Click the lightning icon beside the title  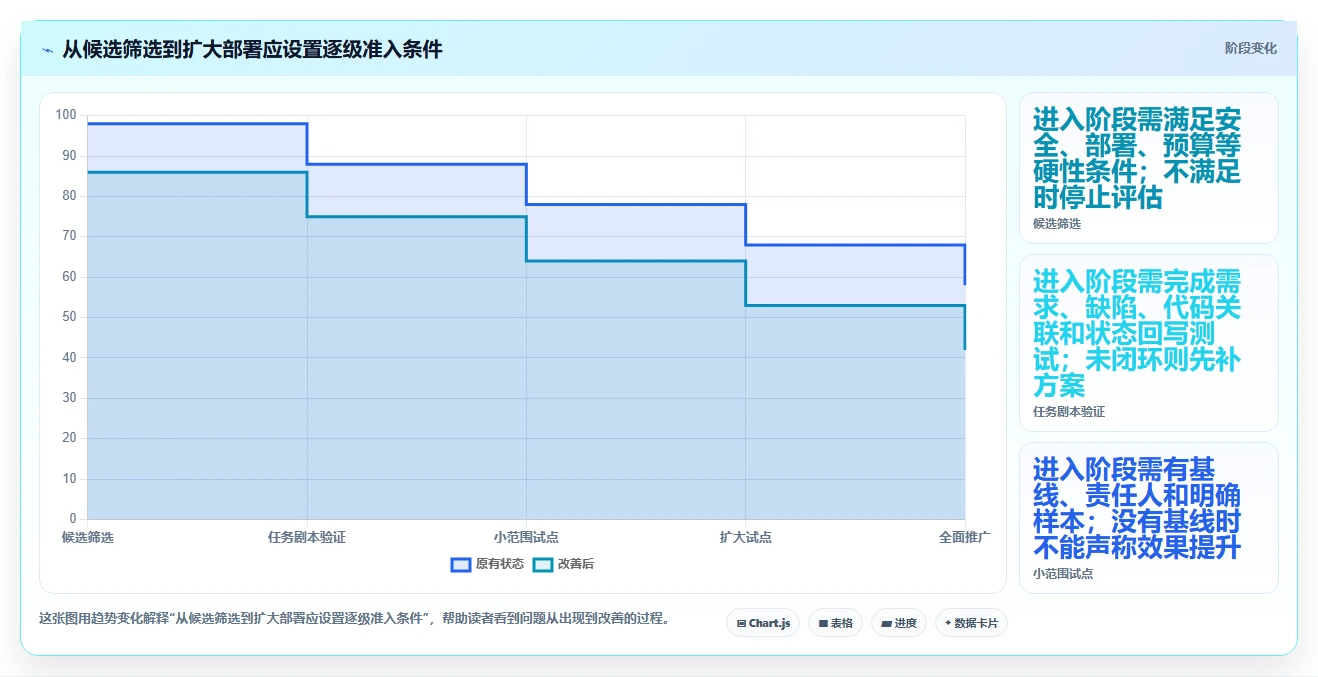tap(47, 50)
